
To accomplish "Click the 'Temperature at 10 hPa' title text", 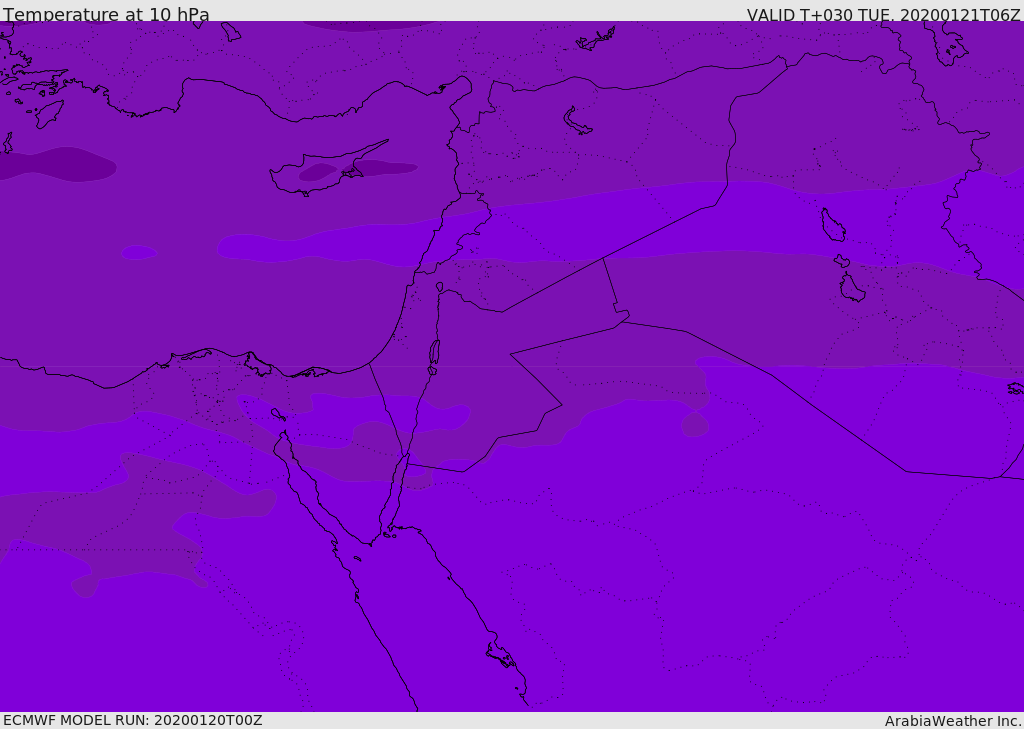I will click(x=106, y=14).
